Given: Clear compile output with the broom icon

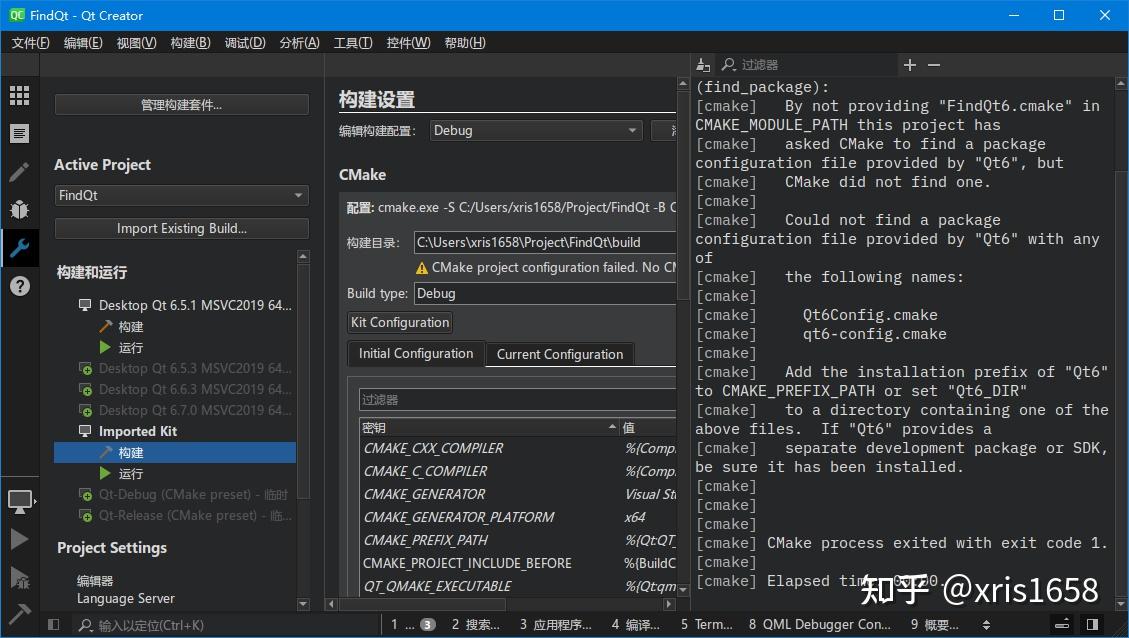Looking at the screenshot, I should click(x=703, y=65).
